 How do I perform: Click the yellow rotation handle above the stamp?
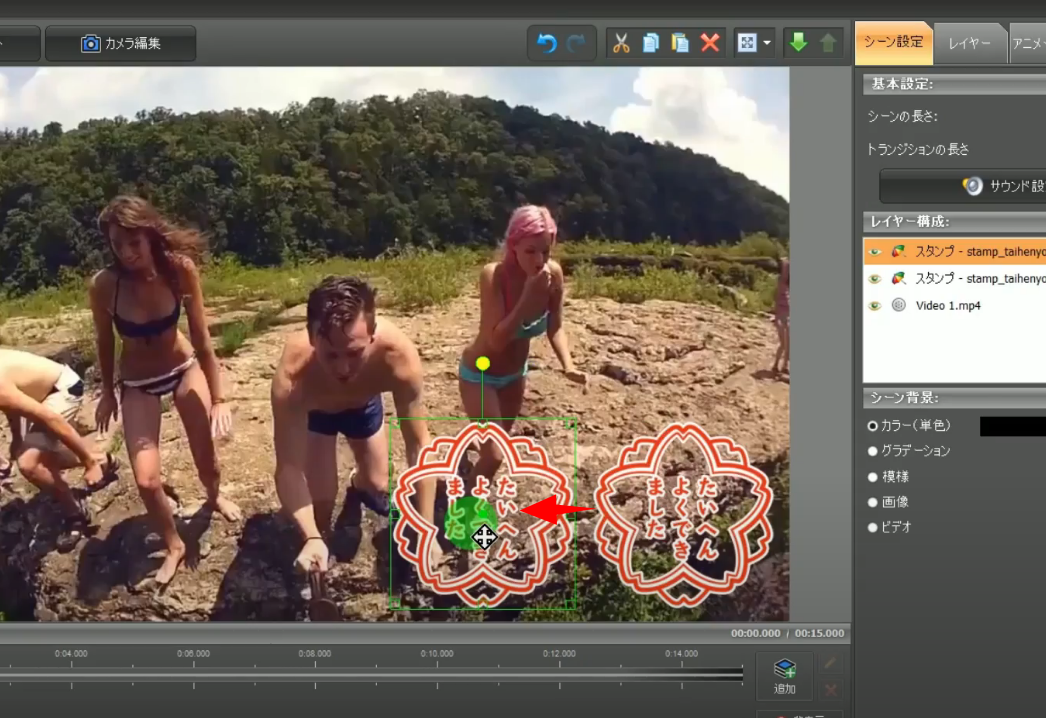coord(483,363)
